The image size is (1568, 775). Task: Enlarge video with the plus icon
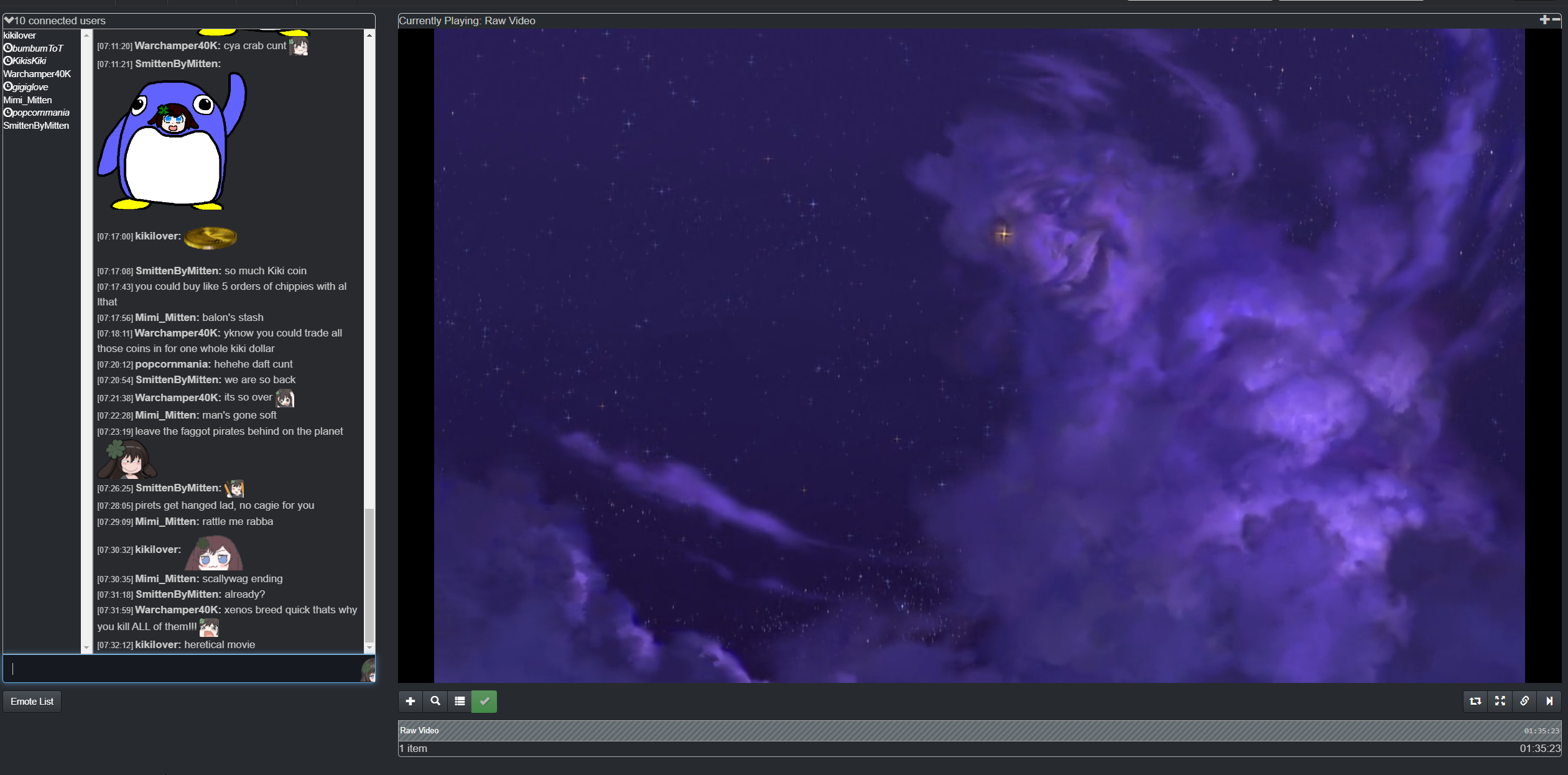[x=1544, y=20]
